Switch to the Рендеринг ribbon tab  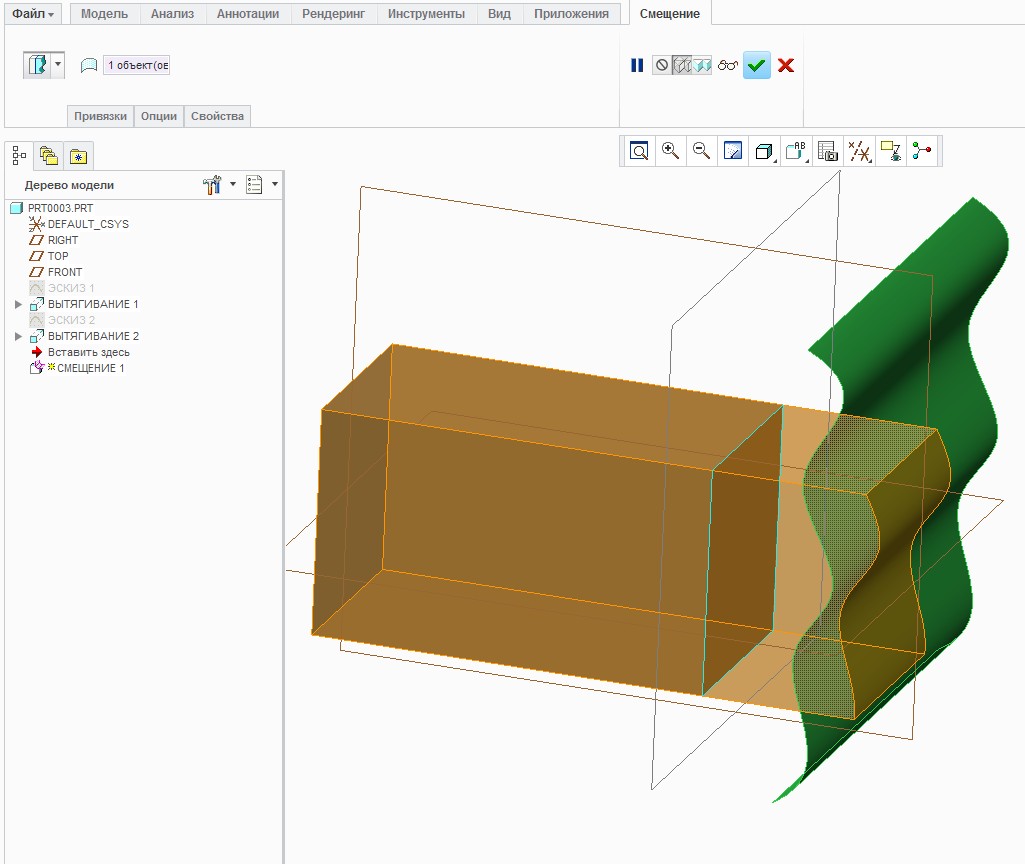333,14
